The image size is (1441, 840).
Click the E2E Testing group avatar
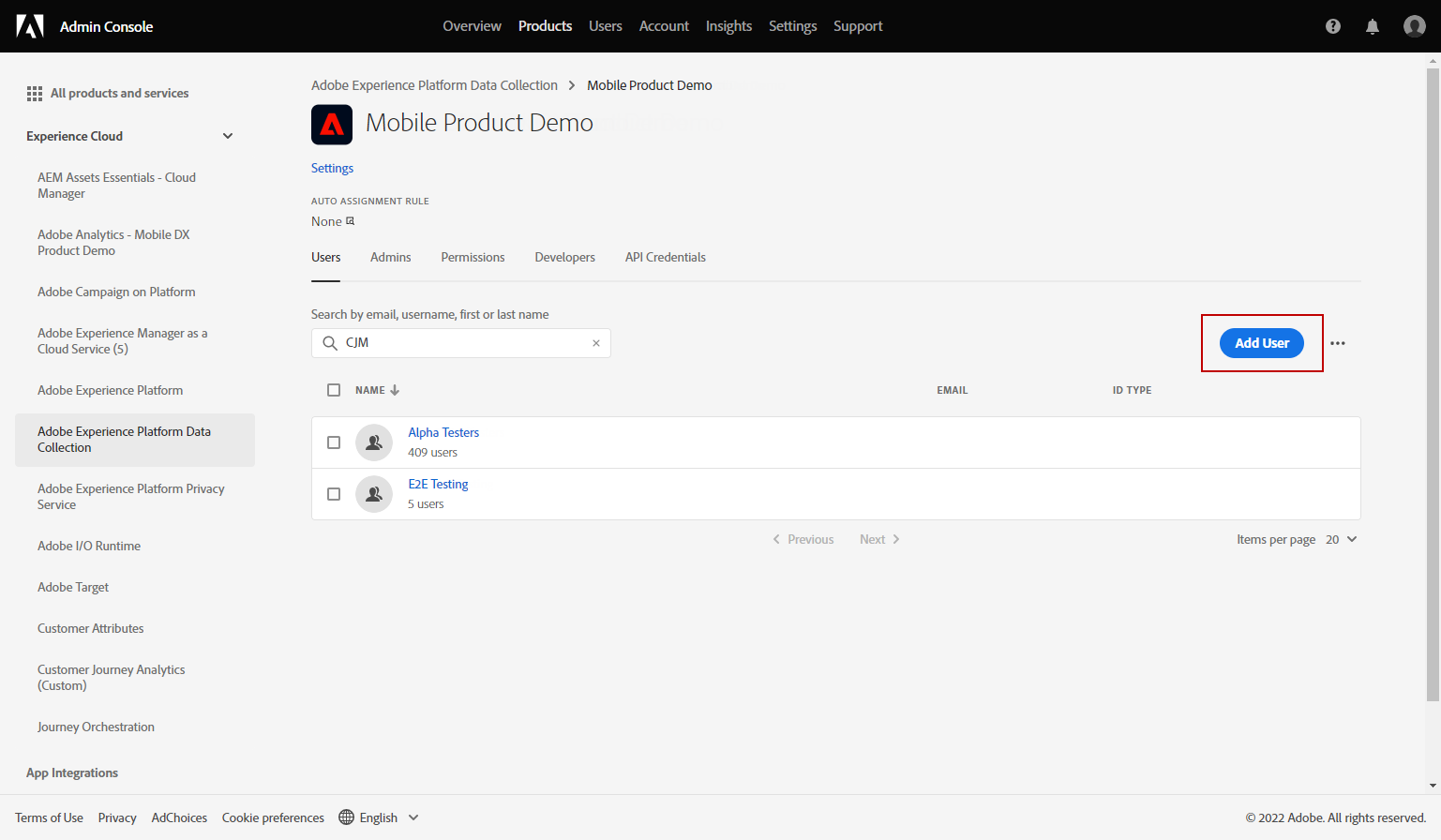click(x=374, y=494)
